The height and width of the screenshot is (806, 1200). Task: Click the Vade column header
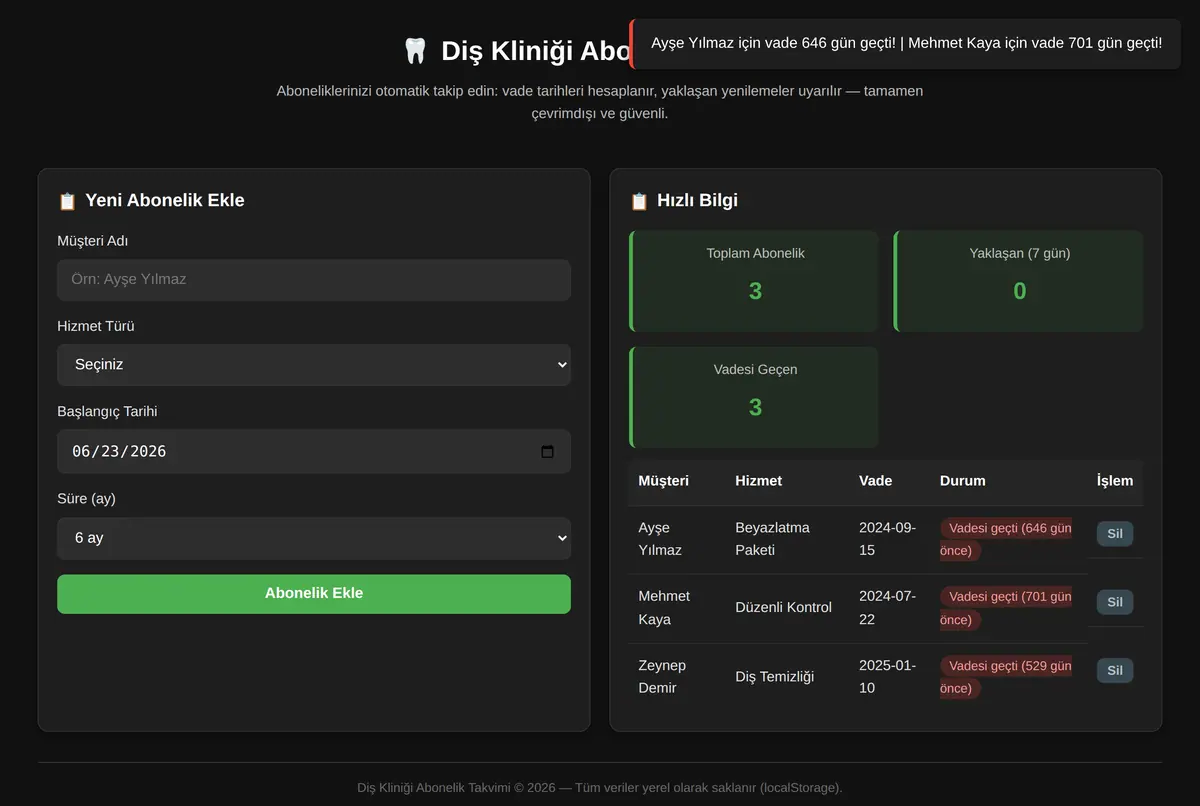876,481
